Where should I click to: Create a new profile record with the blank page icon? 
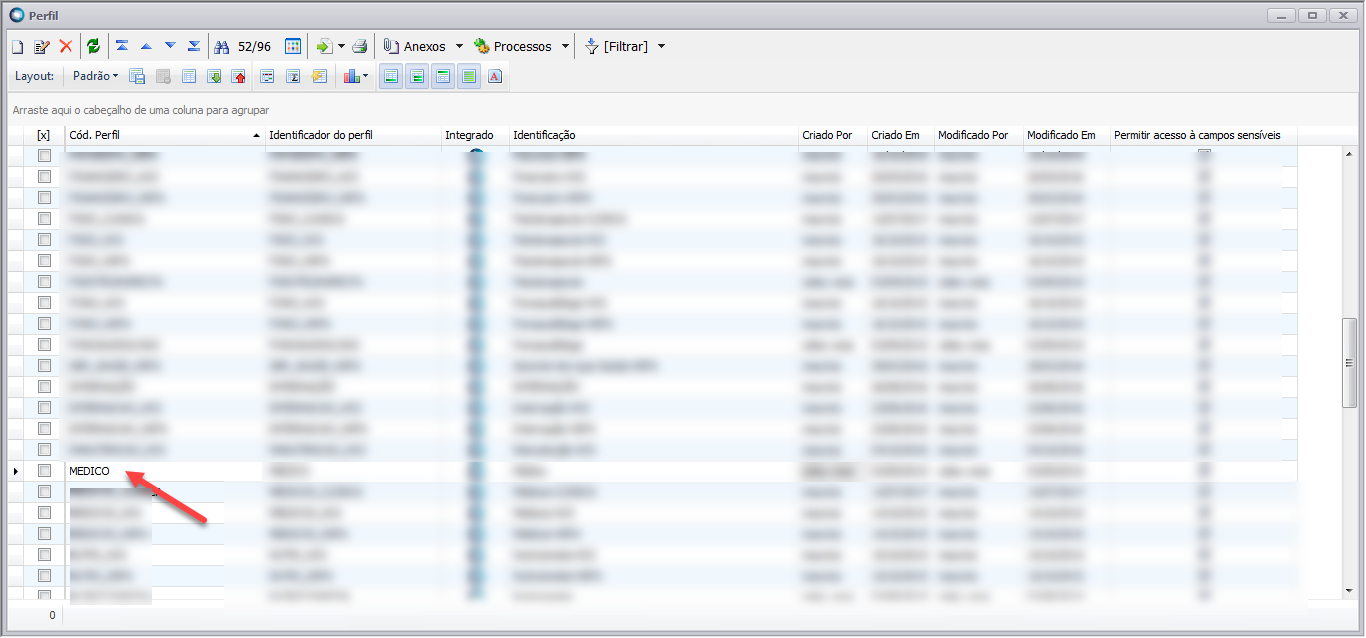[x=17, y=46]
